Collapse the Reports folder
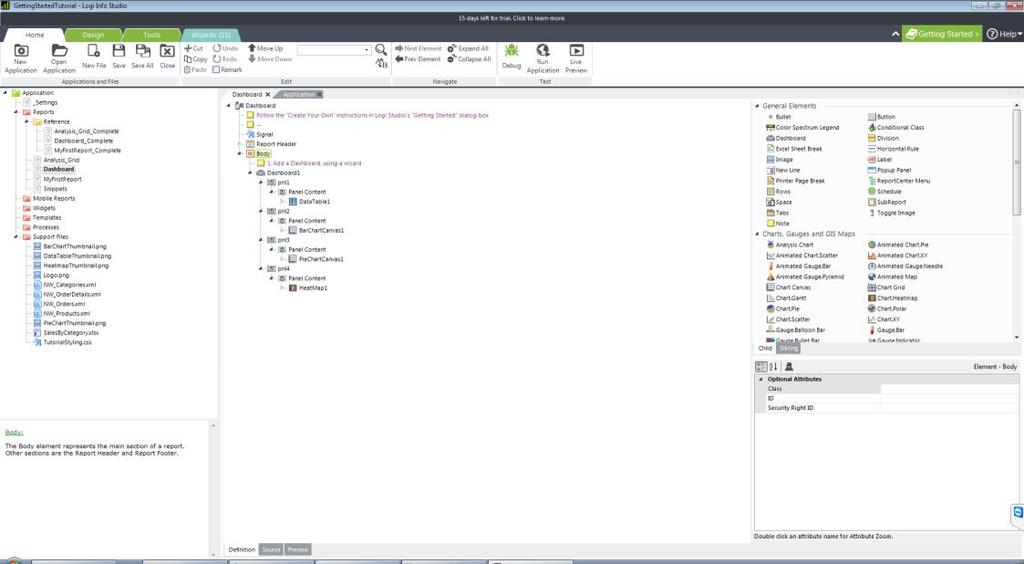The image size is (1024, 564). point(16,112)
